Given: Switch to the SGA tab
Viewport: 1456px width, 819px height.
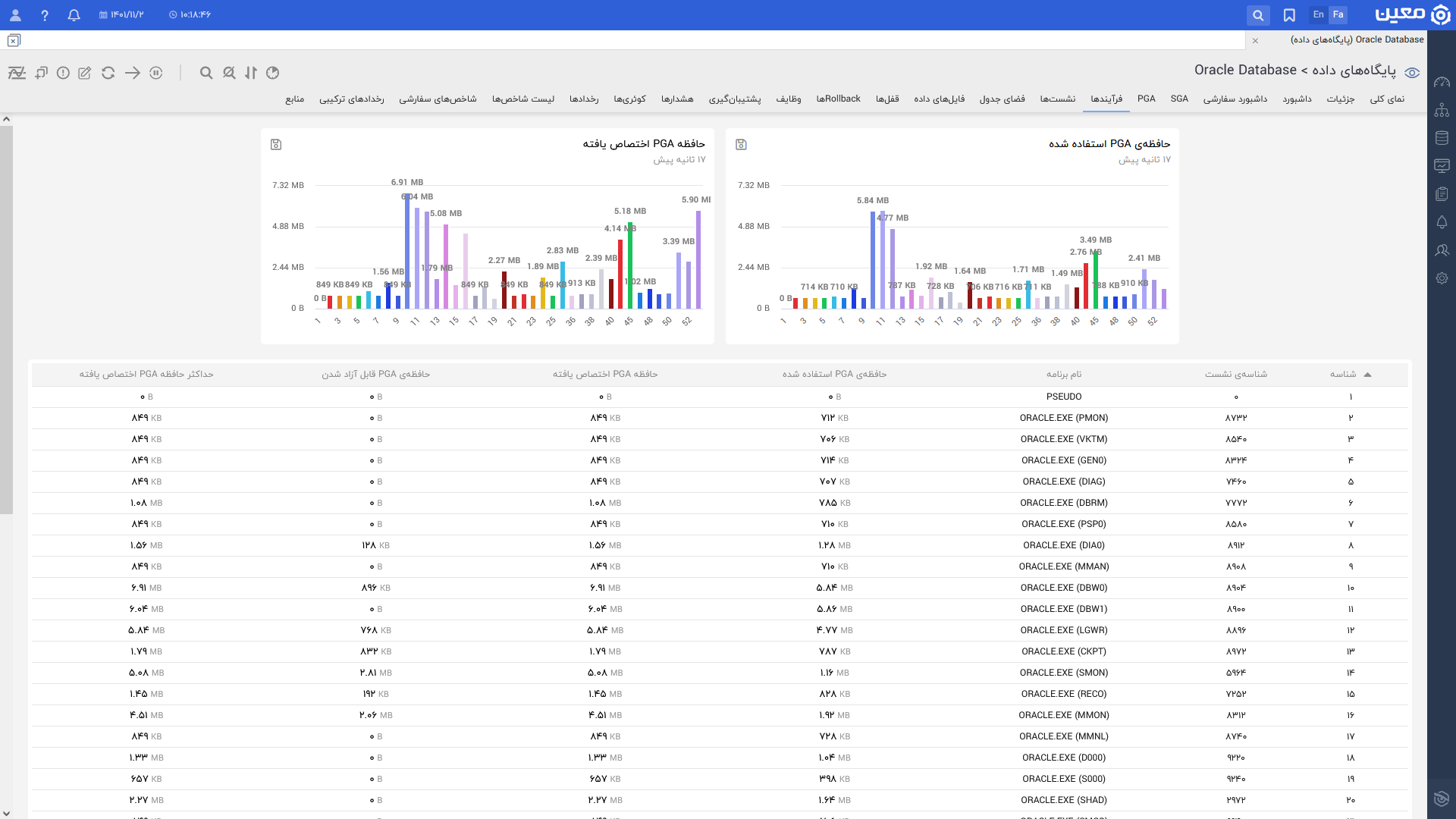Looking at the screenshot, I should point(1179,99).
